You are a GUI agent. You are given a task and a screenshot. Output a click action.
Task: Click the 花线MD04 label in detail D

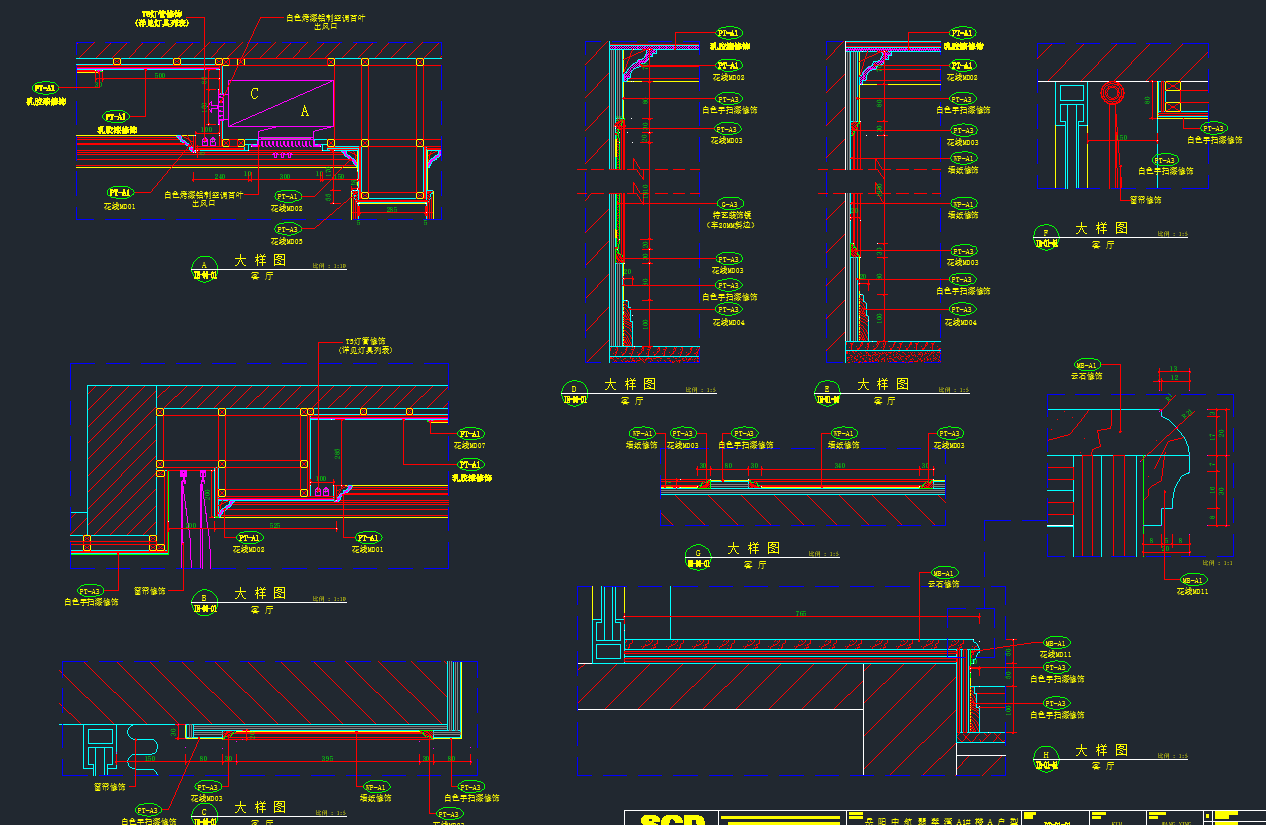[728, 322]
